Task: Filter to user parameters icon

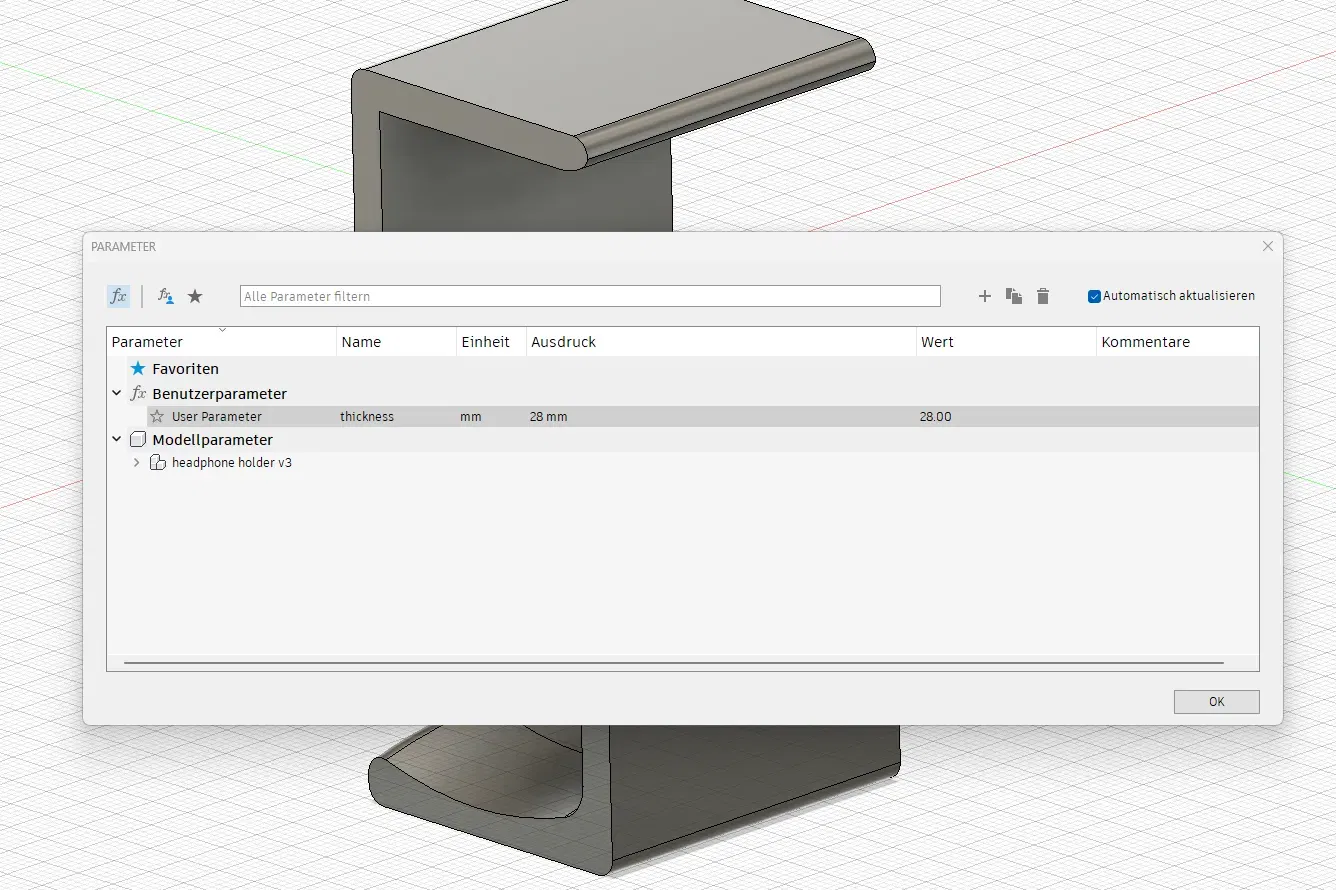Action: [x=166, y=296]
